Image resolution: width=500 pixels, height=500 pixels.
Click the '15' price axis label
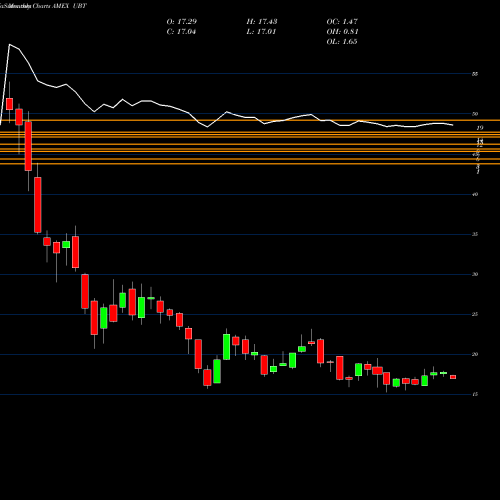[475, 394]
